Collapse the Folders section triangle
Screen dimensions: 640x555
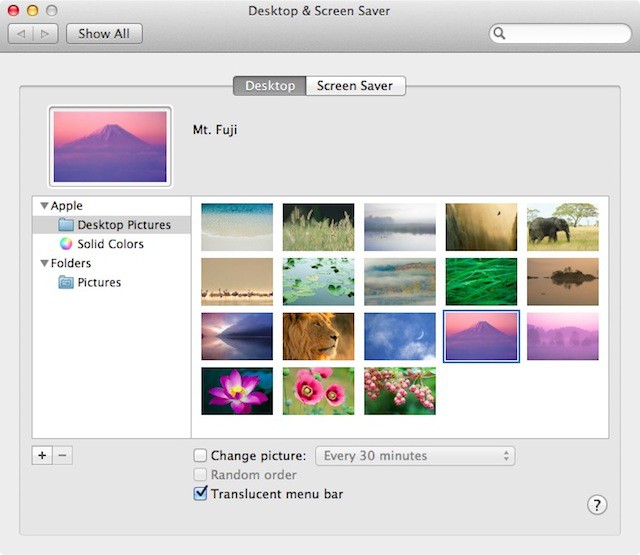pos(44,264)
